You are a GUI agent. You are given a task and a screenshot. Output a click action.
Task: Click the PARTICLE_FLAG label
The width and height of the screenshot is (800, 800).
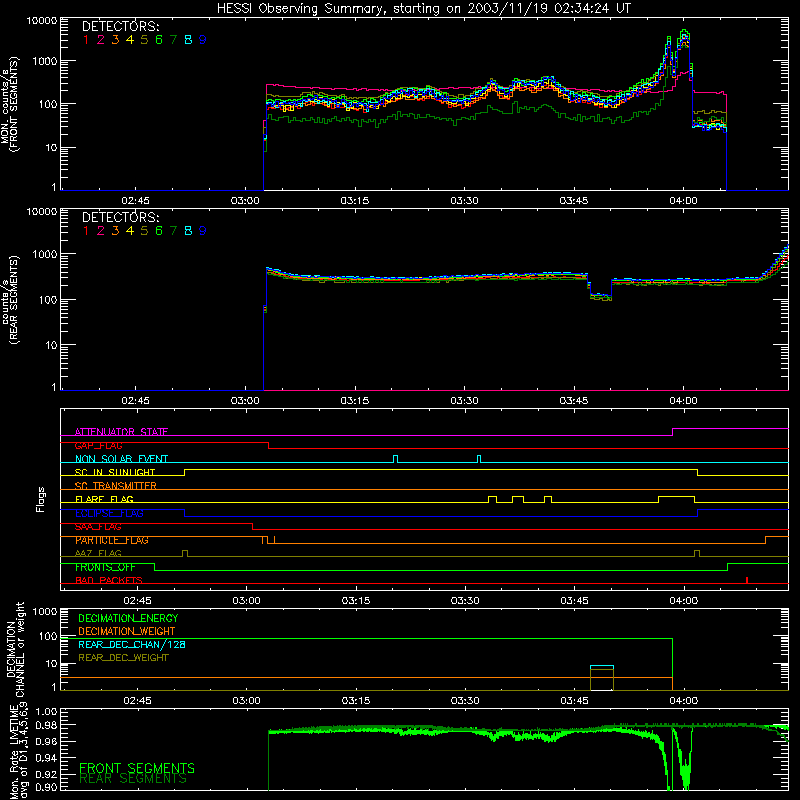[112, 540]
